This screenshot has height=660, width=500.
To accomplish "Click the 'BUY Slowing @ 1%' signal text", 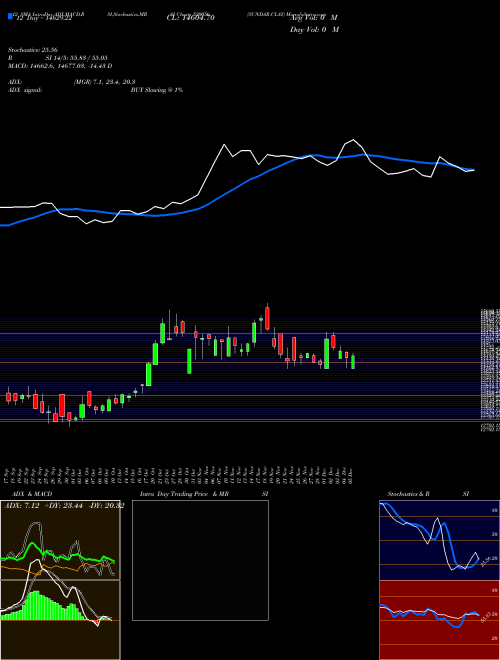I will (157, 90).
